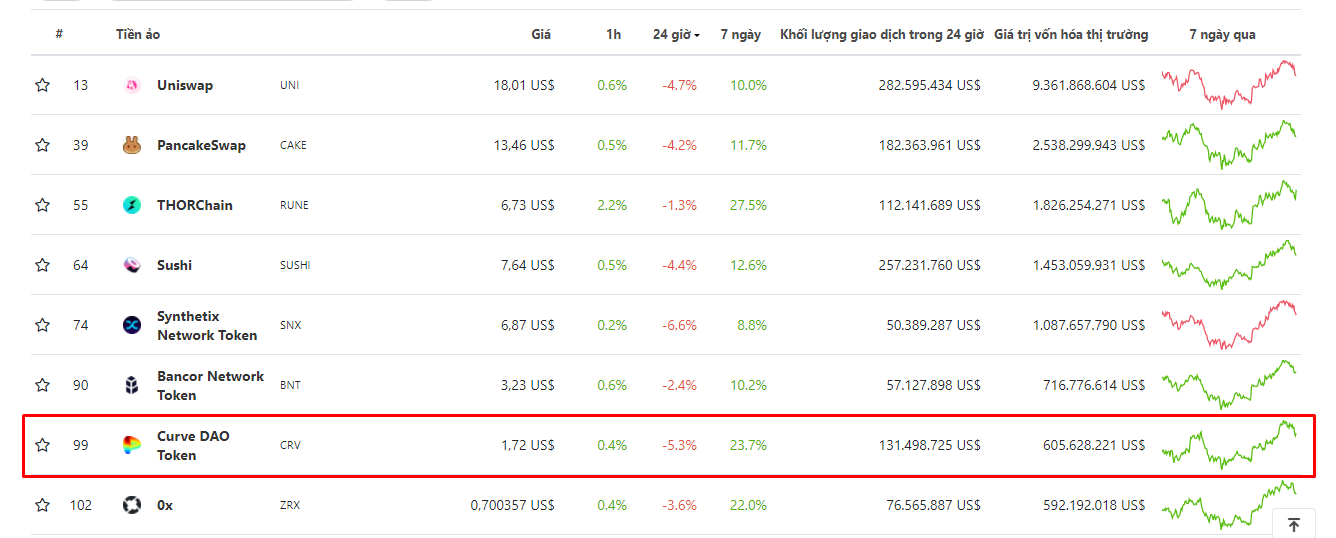Open the Sushi coin page
The image size is (1336, 538).
point(174,265)
